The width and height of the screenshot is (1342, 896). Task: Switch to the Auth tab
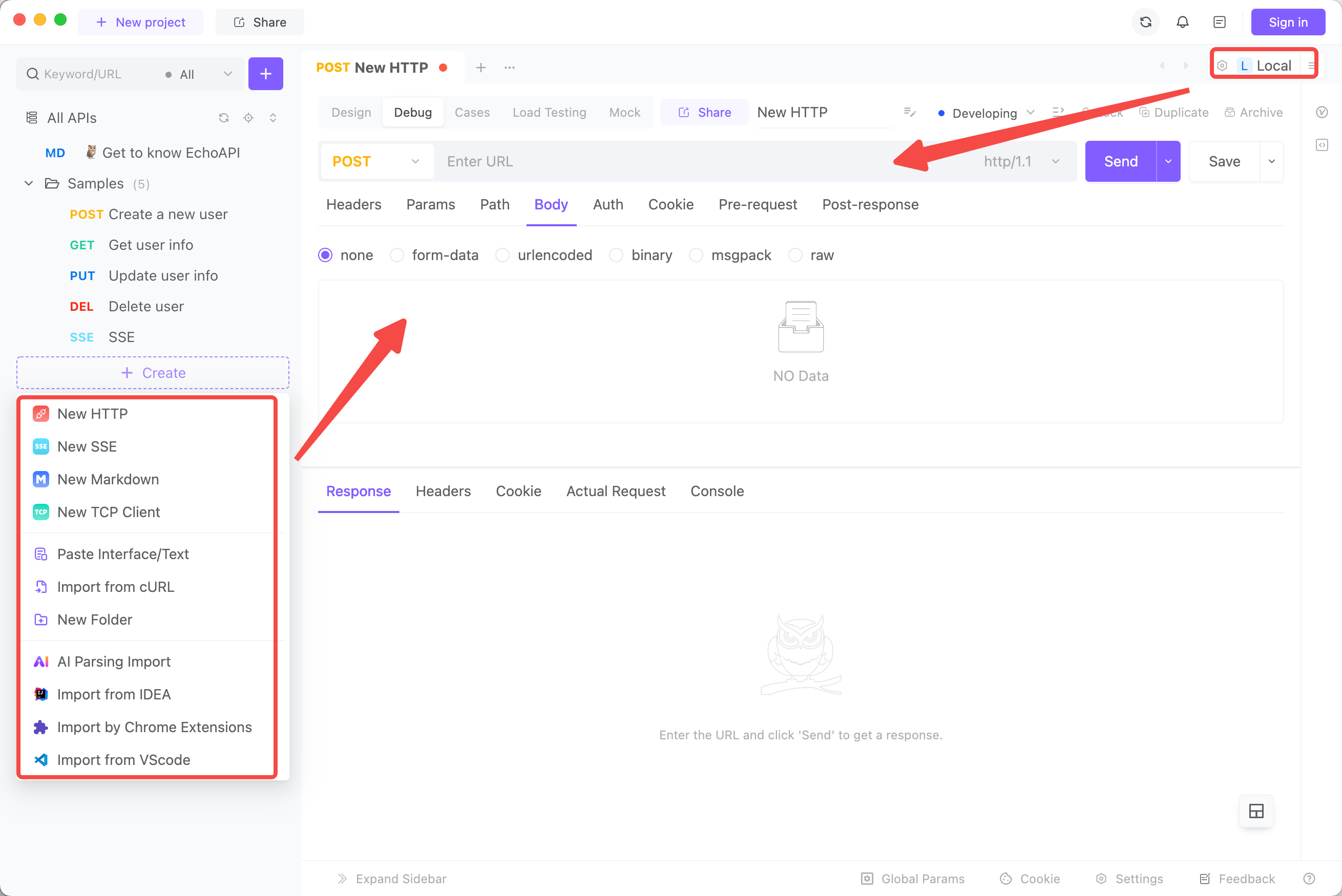(x=608, y=204)
